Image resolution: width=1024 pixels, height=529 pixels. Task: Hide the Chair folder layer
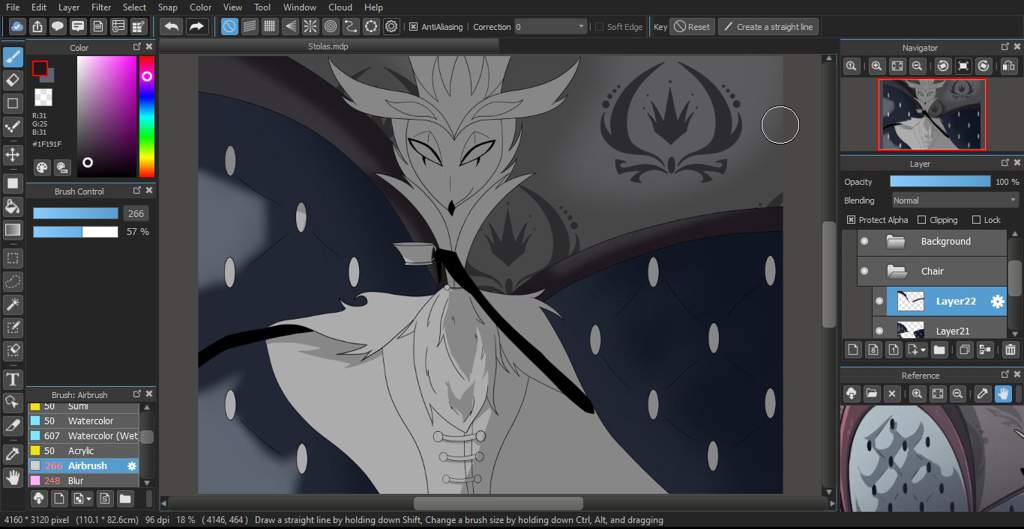pyautogui.click(x=865, y=271)
